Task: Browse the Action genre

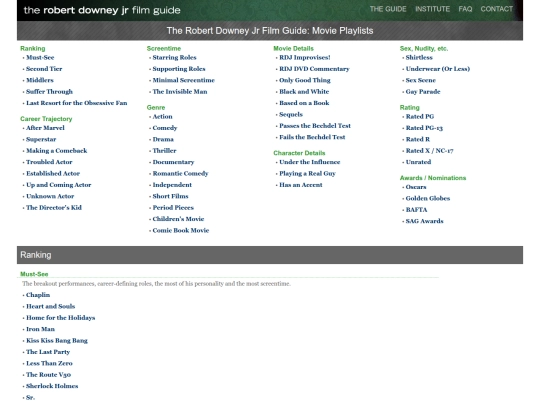Action: [x=163, y=116]
